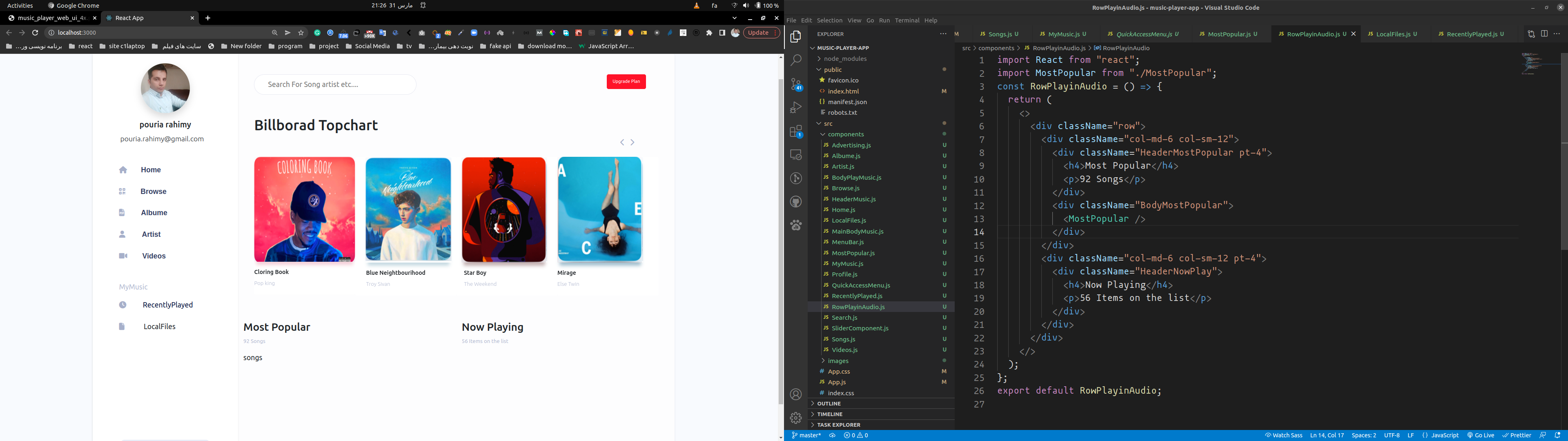The height and width of the screenshot is (441, 1568).
Task: Toggle Go Live server in status bar
Action: click(x=1480, y=436)
